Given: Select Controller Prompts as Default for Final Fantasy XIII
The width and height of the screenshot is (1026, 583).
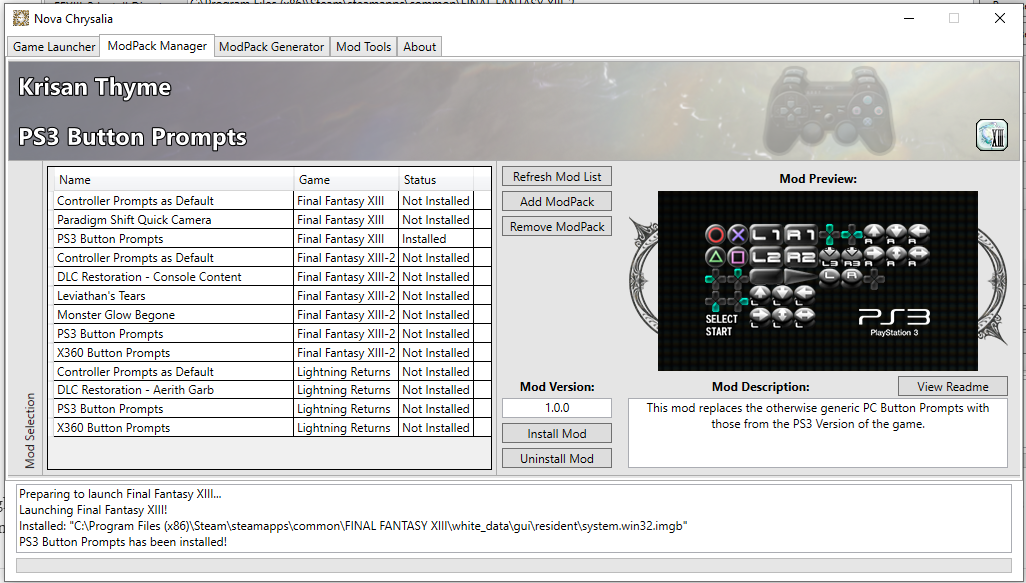Looking at the screenshot, I should (272, 201).
